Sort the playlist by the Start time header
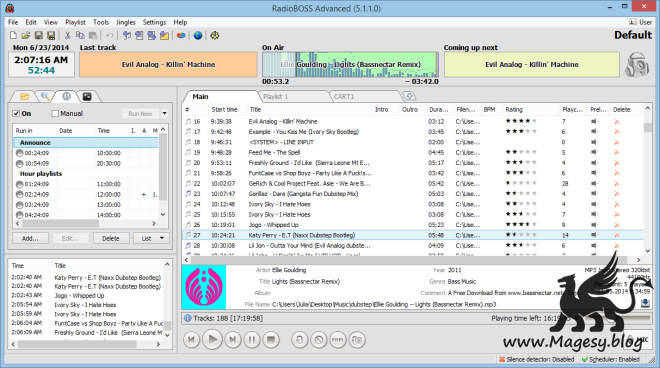Viewport: 660px width, 368px height. 224,109
